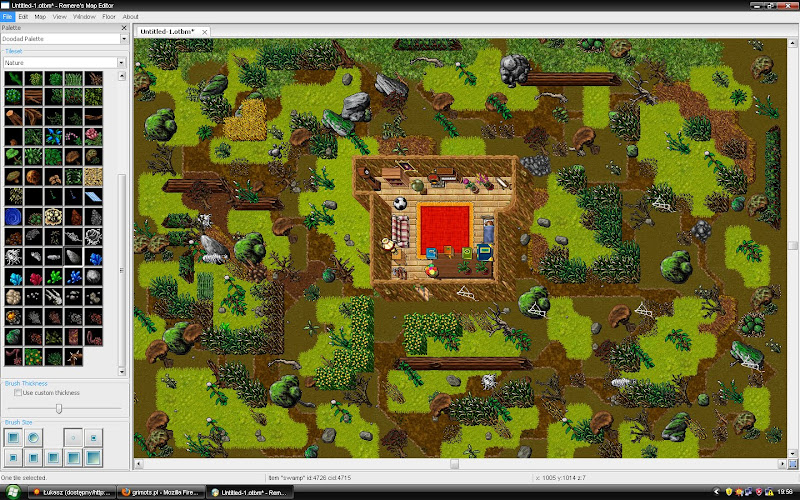Open the Floor menu
The height and width of the screenshot is (500, 800).
(109, 16)
